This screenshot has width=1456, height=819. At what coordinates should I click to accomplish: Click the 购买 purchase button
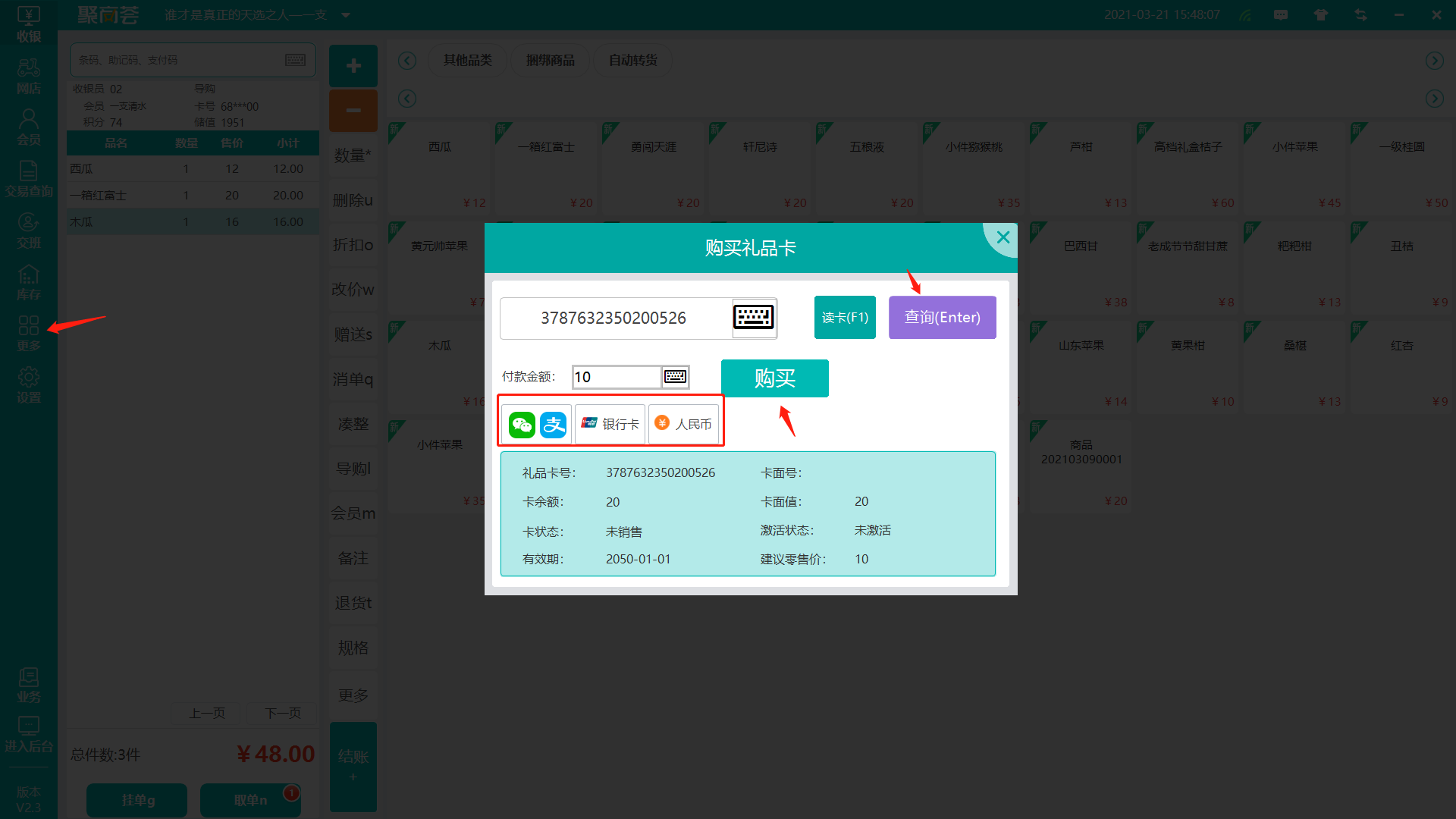(774, 378)
